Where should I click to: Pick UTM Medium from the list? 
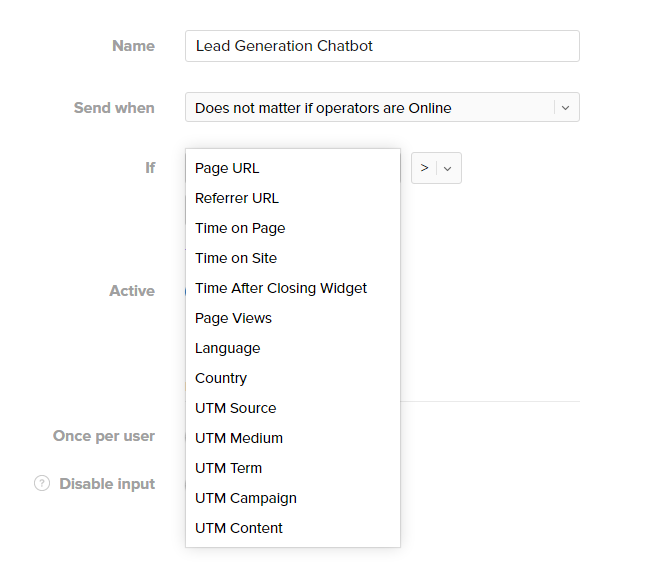pos(239,438)
